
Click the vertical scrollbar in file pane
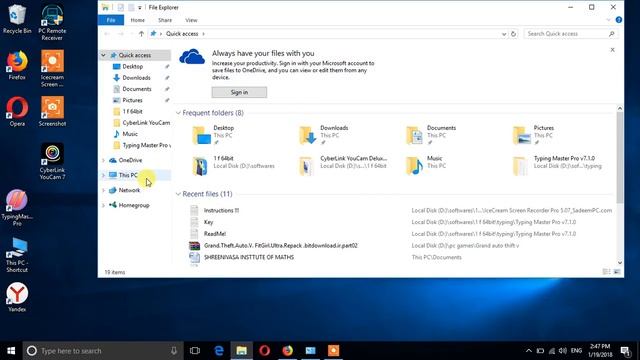620,157
